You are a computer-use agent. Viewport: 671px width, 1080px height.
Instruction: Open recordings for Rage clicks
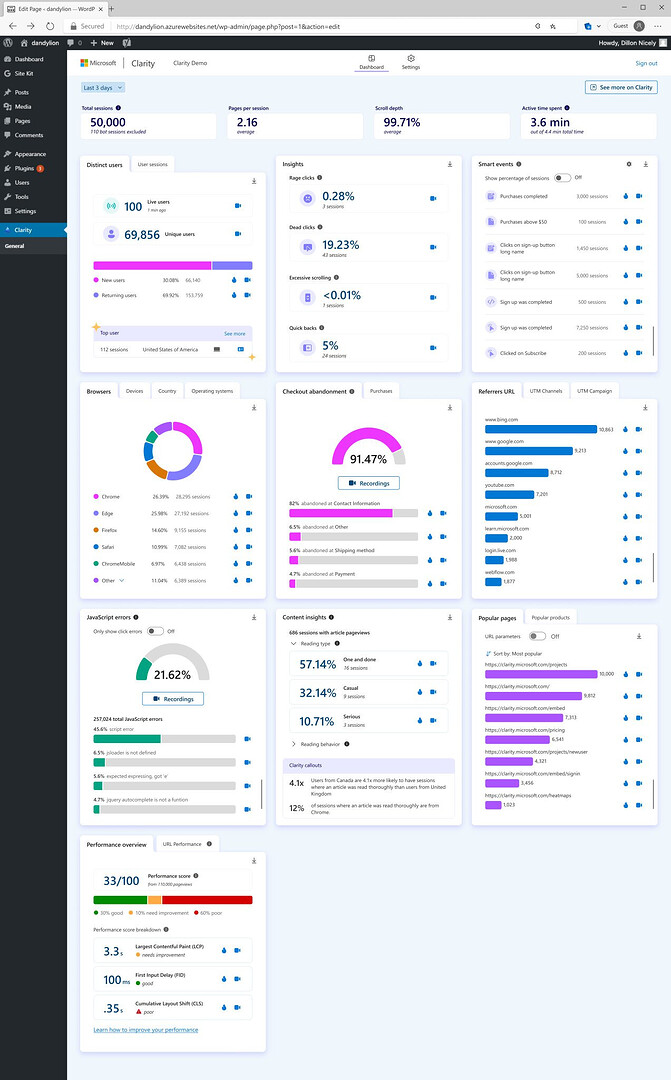pyautogui.click(x=433, y=196)
